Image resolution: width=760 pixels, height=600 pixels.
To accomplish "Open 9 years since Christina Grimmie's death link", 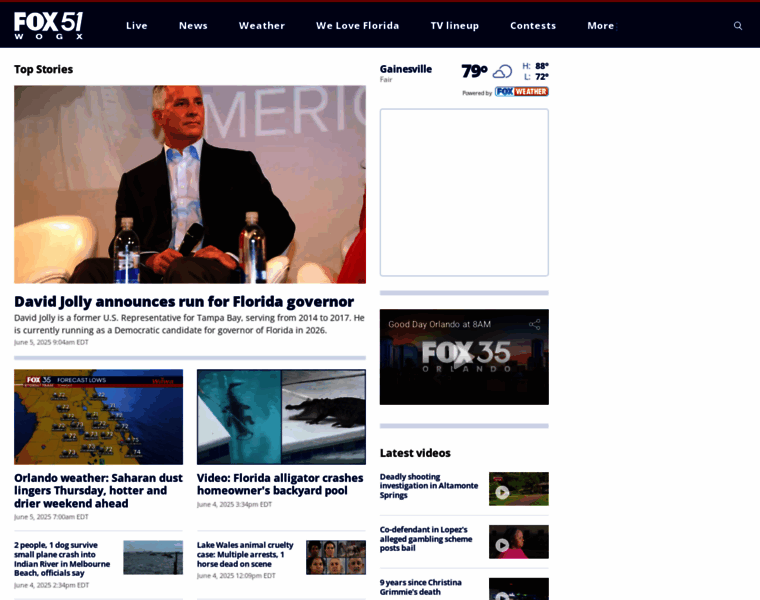I will pyautogui.click(x=421, y=587).
